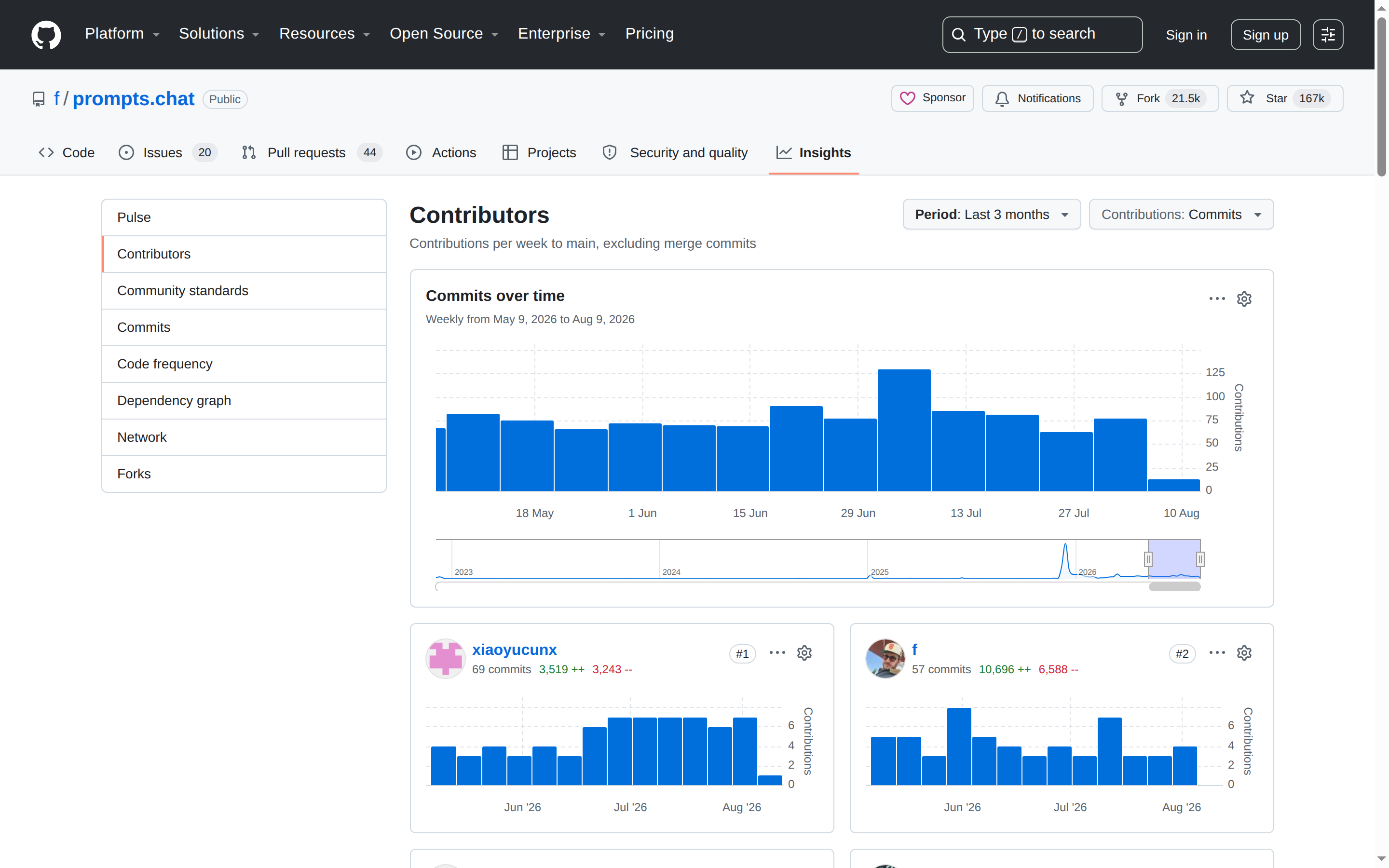Expand the Period: Last 3 months dropdown

coord(991,215)
